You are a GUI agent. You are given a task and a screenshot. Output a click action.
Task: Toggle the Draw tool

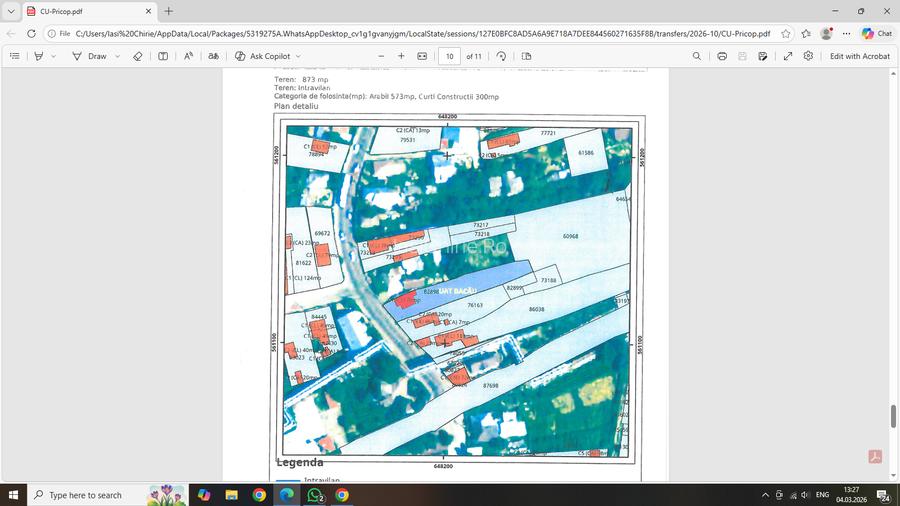[x=89, y=56]
